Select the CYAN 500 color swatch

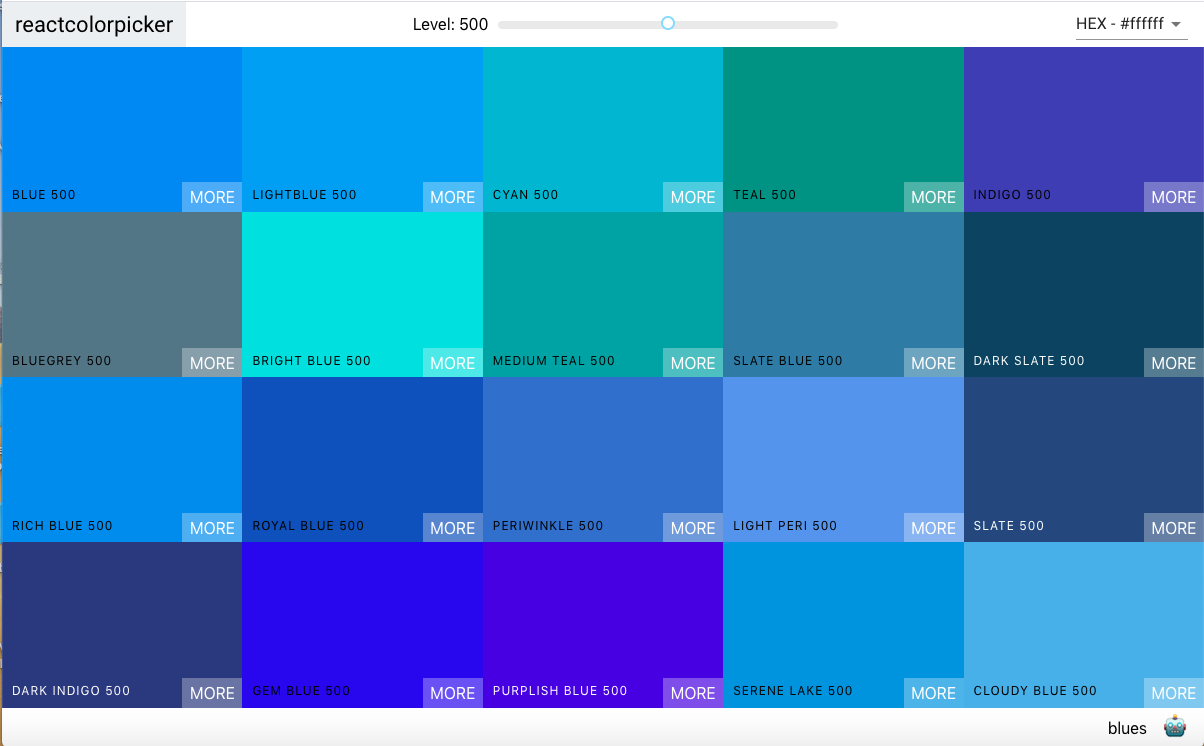pos(602,120)
